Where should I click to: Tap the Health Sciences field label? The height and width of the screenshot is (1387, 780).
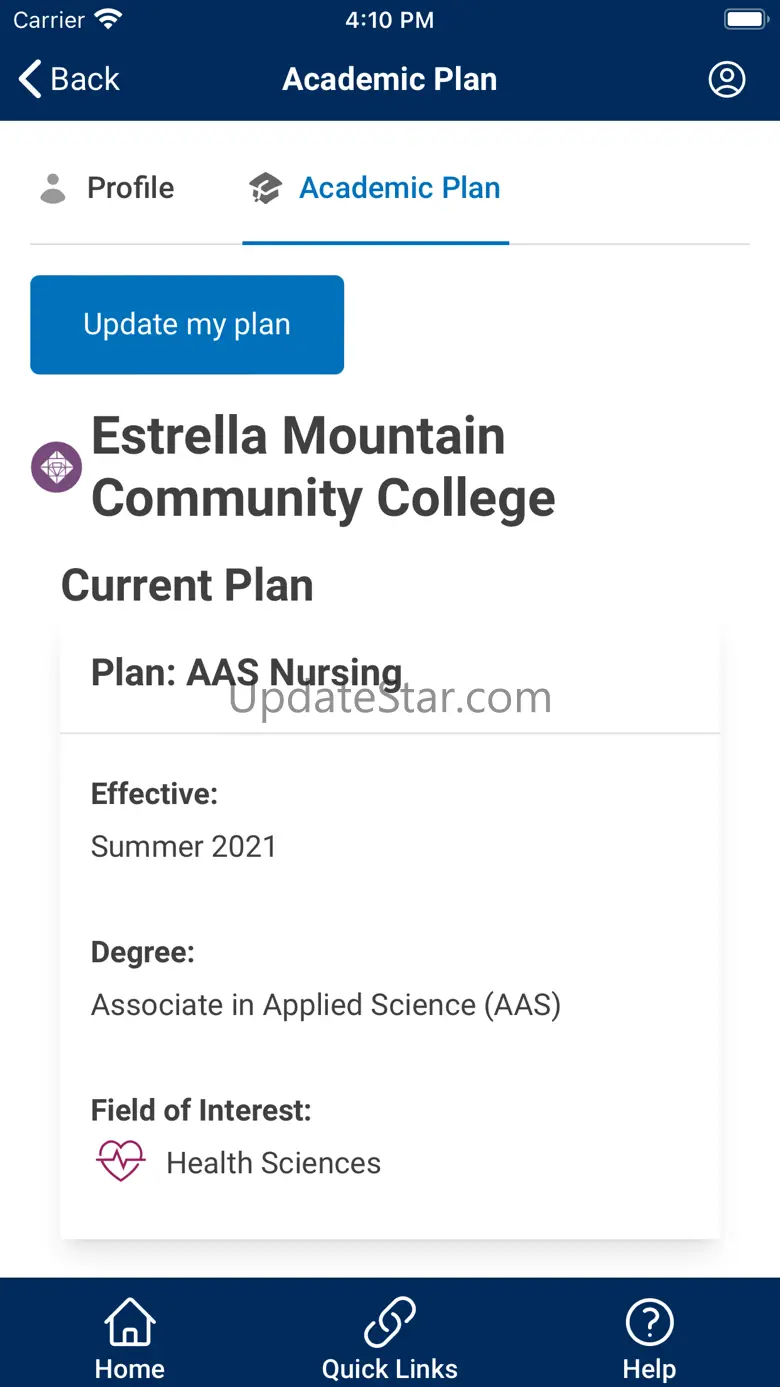pyautogui.click(x=273, y=1163)
